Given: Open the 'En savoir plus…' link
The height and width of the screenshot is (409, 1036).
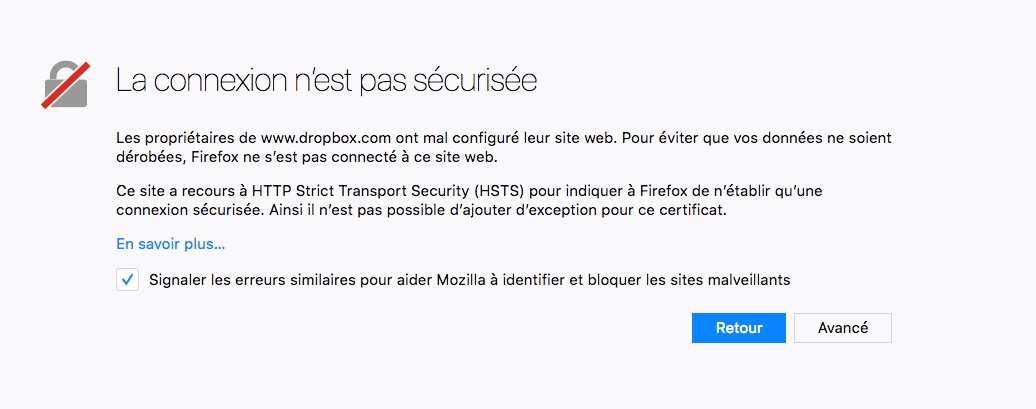Looking at the screenshot, I should [x=171, y=243].
